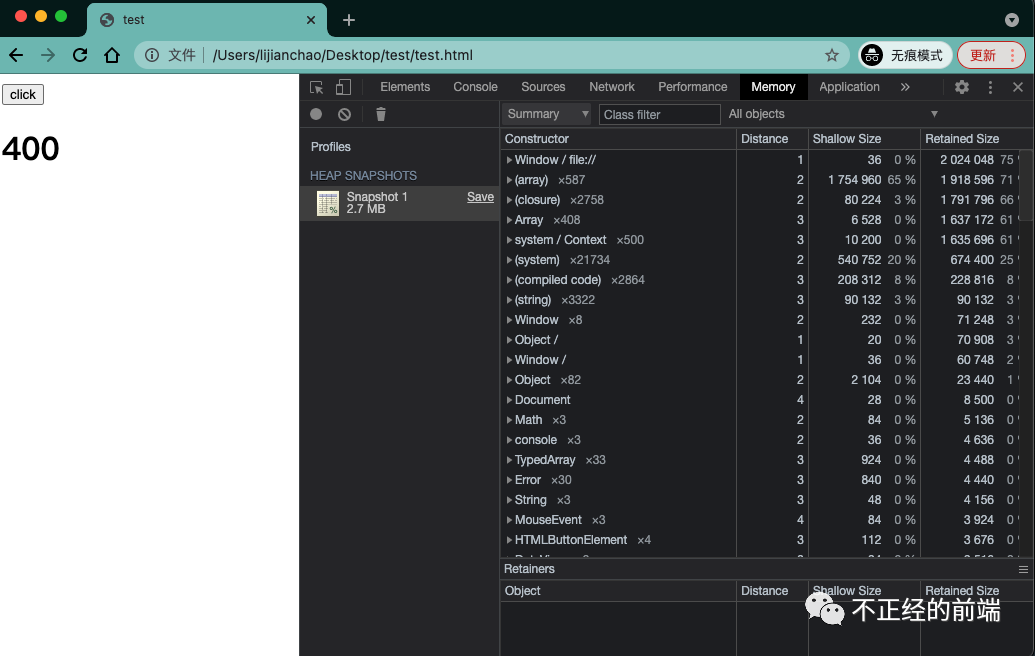The width and height of the screenshot is (1035, 656).
Task: Click the test tab title
Action: coord(133,20)
